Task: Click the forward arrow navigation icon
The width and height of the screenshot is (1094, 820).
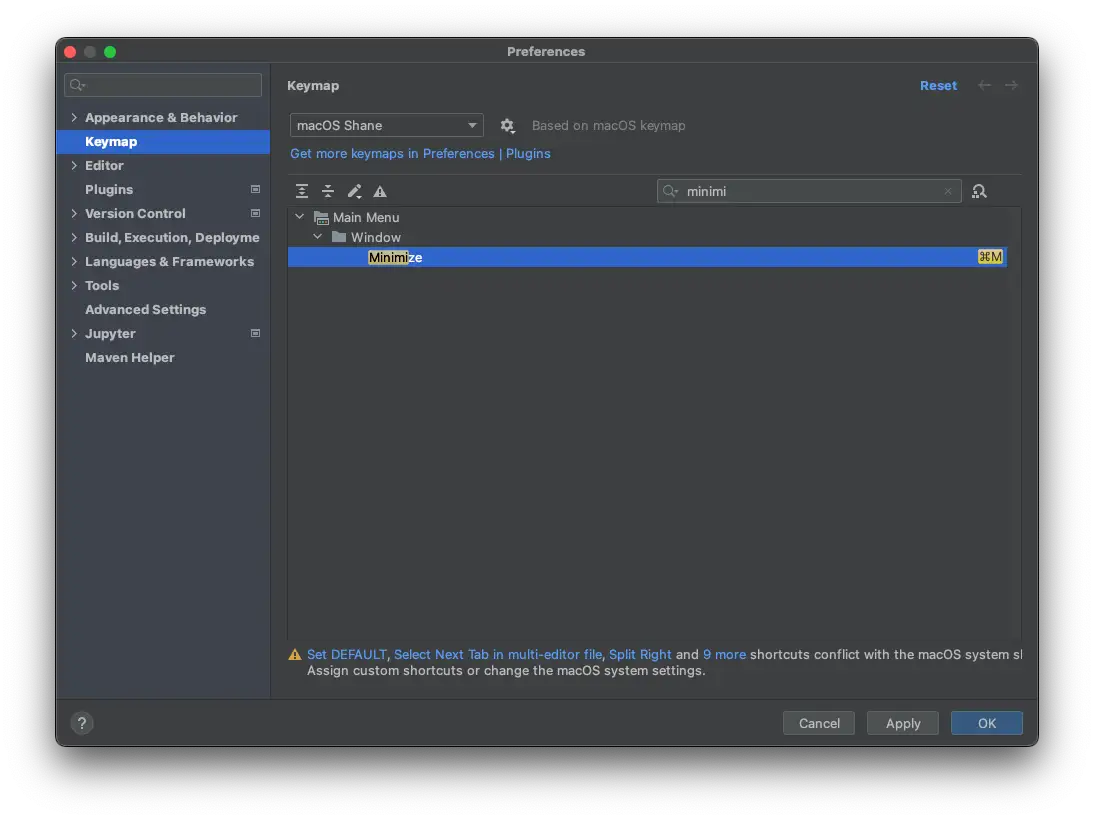Action: tap(1011, 85)
